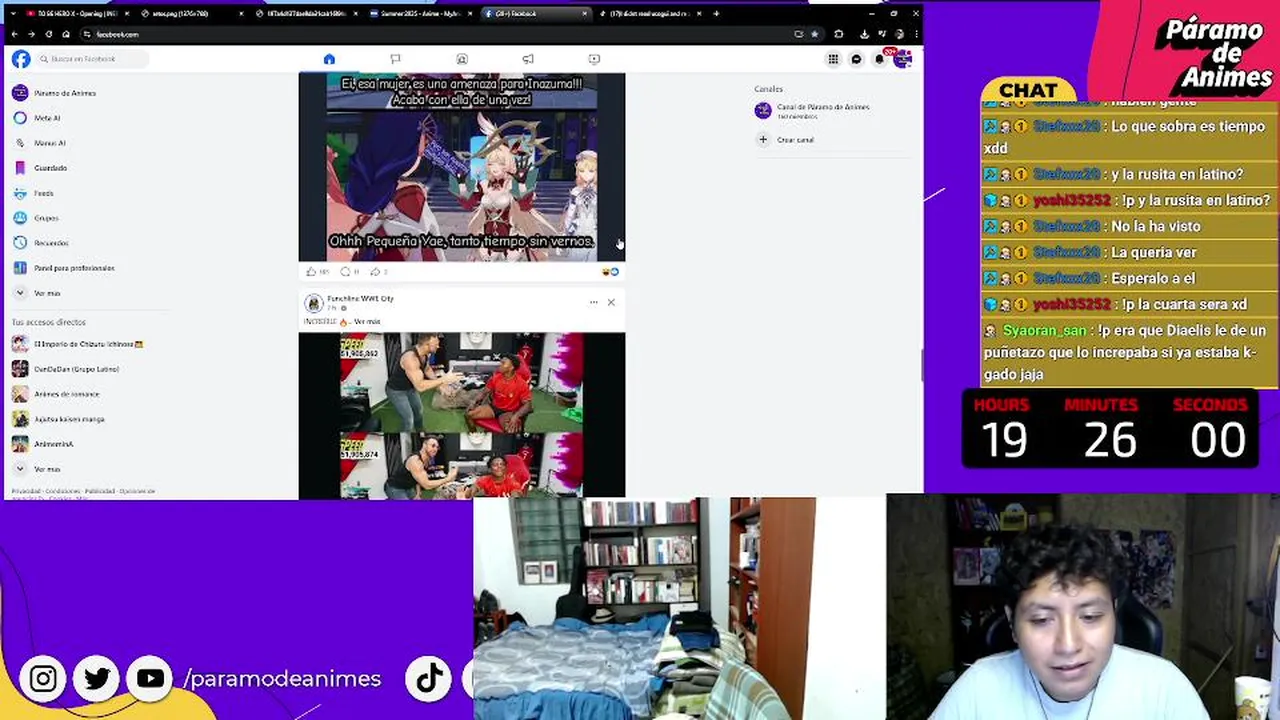
Task: Click the Buscar en Facebook search field
Action: pos(94,59)
